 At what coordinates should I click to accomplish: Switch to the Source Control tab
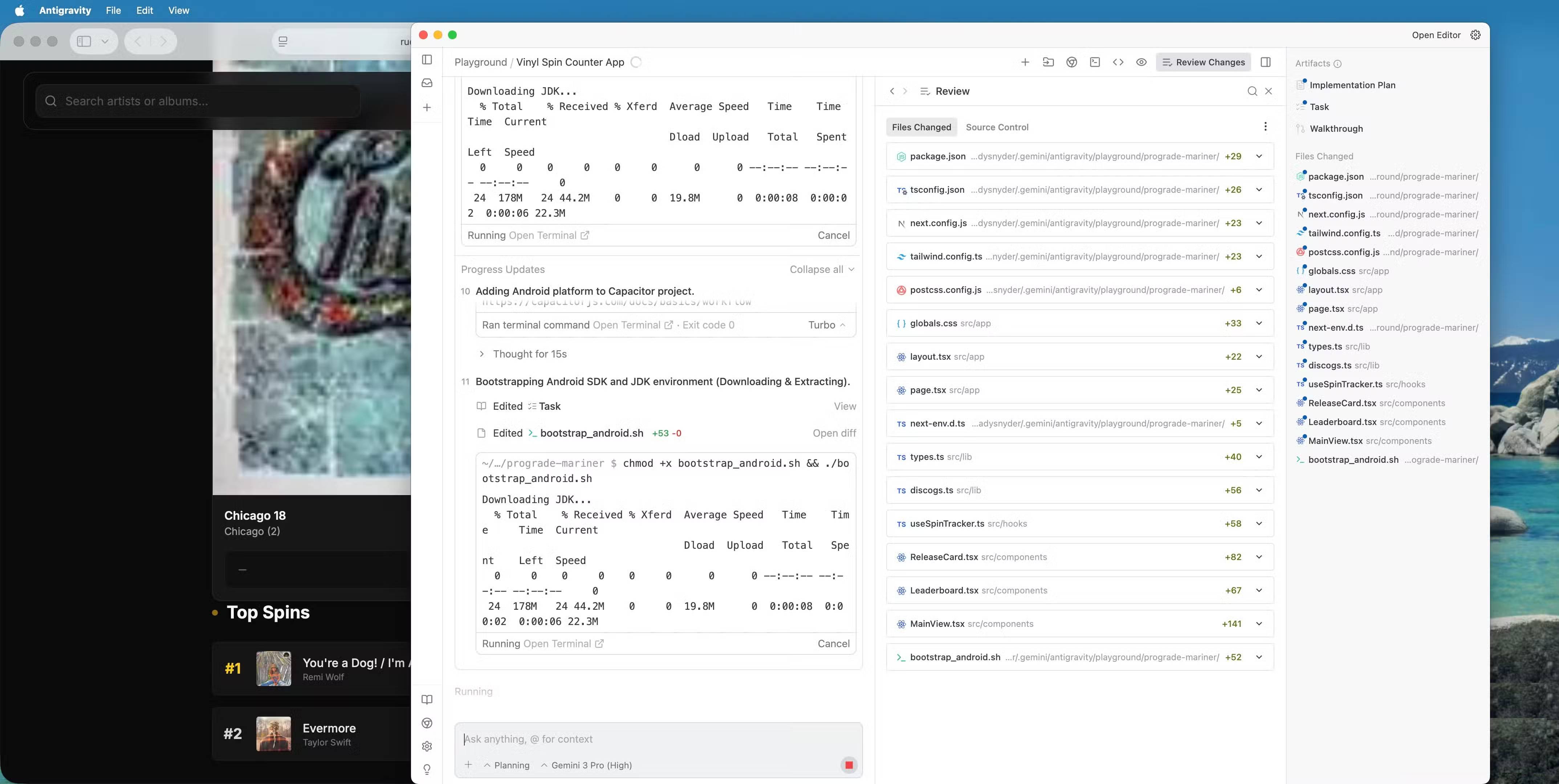click(997, 127)
